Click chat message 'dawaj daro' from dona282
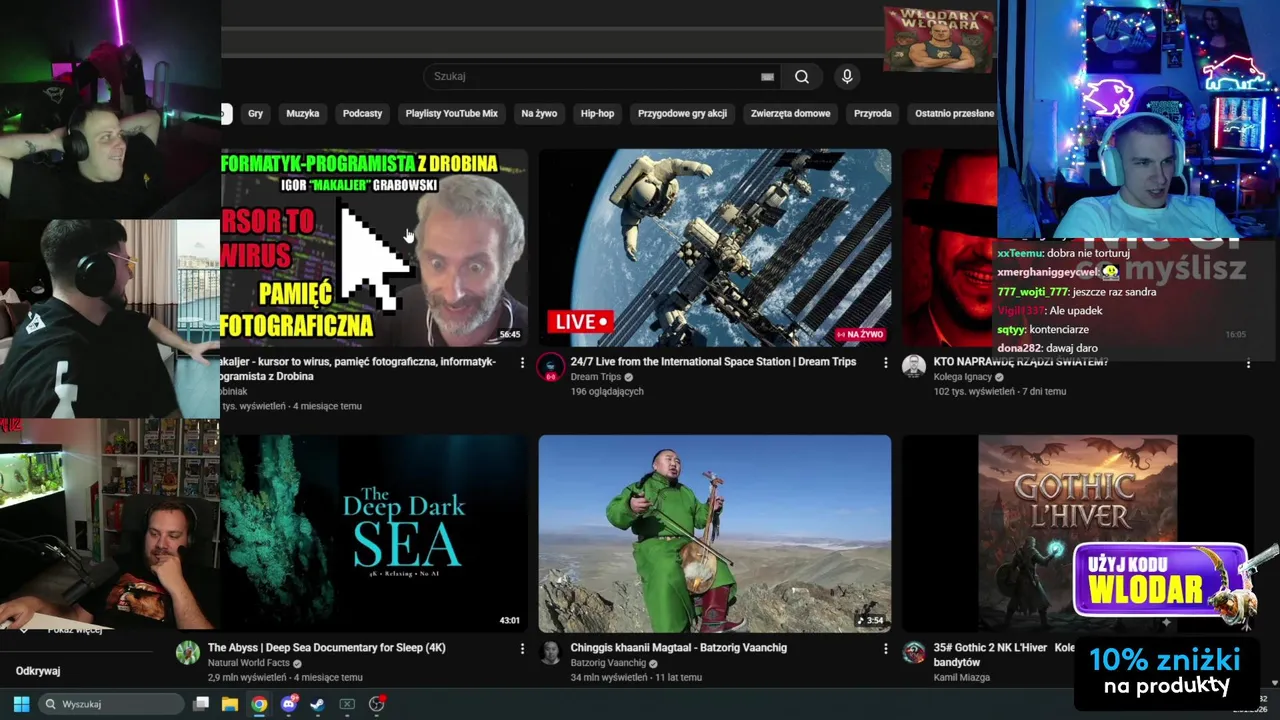The width and height of the screenshot is (1280, 720). coord(1047,349)
